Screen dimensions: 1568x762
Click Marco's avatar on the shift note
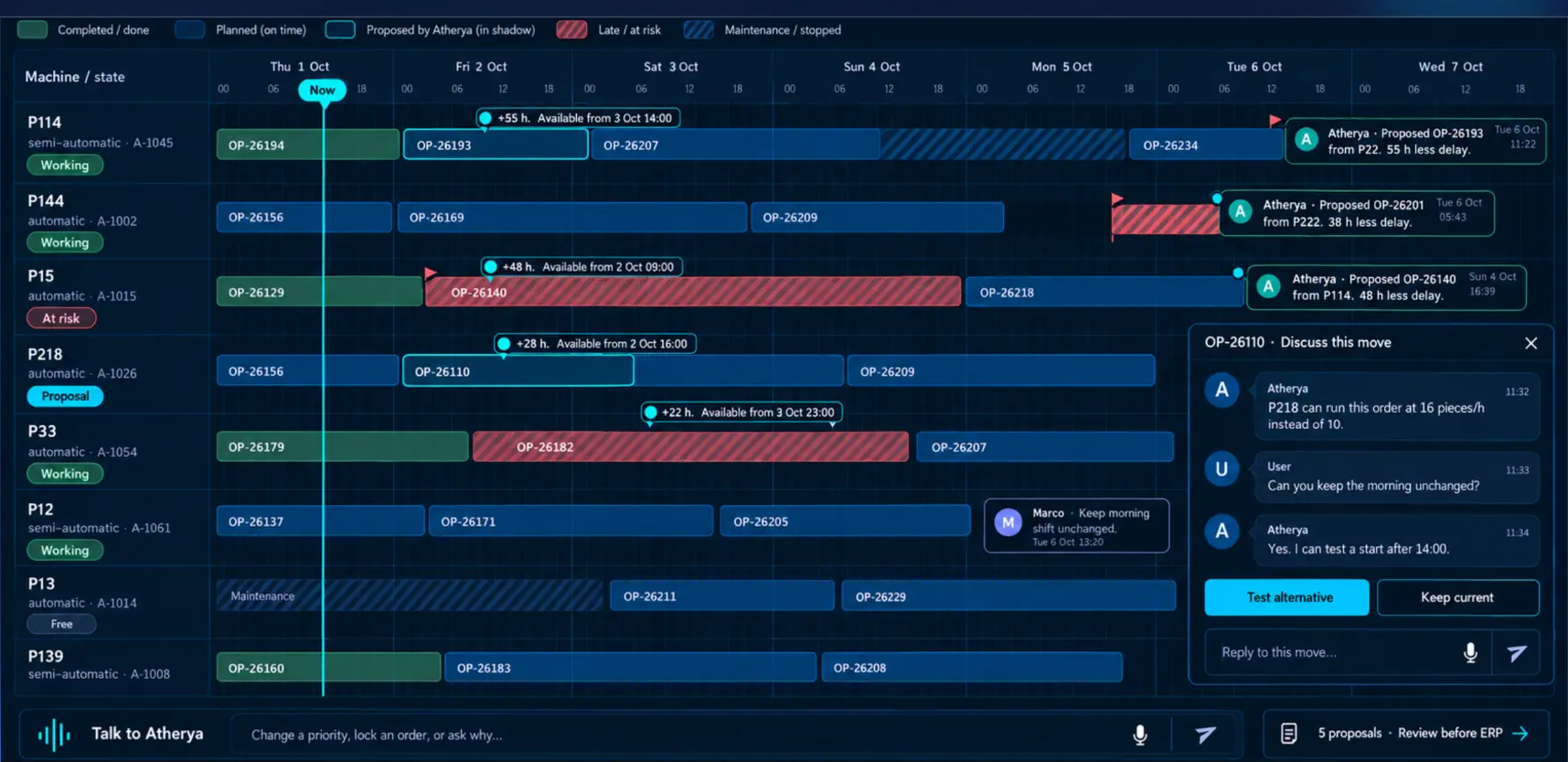click(1008, 522)
